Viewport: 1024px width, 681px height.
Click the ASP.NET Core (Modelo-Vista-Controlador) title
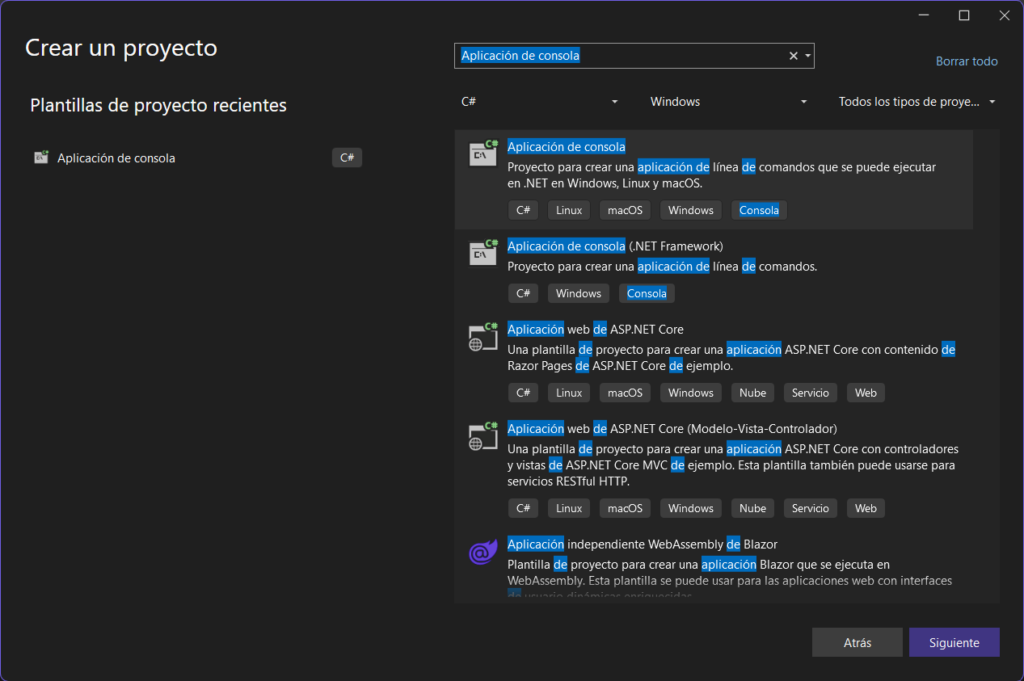pos(672,428)
